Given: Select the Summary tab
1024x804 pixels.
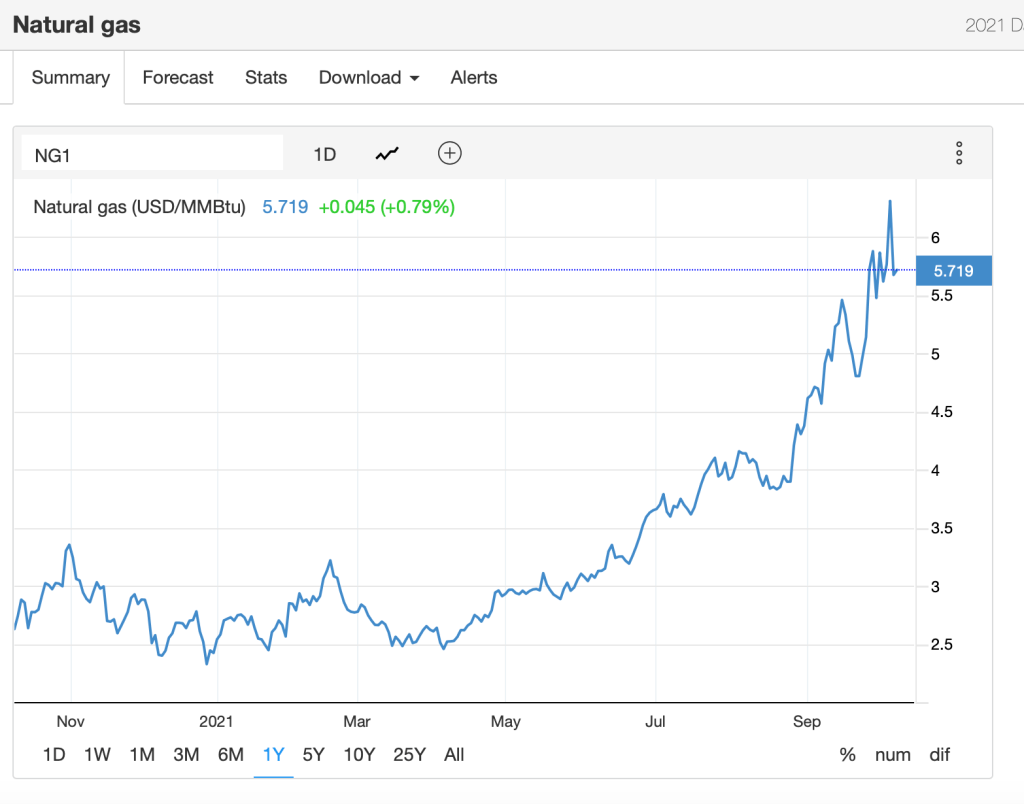Looking at the screenshot, I should [x=70, y=77].
